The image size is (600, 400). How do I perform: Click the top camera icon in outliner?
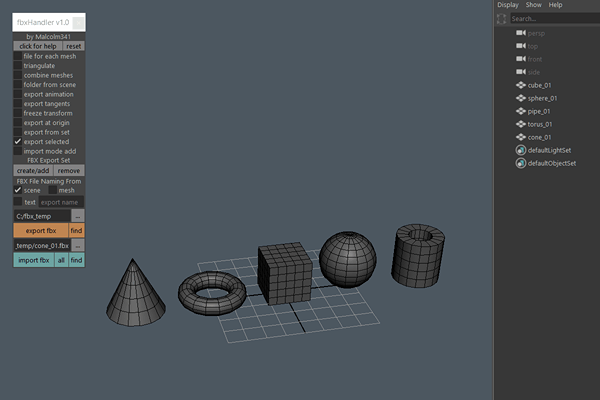tap(520, 46)
